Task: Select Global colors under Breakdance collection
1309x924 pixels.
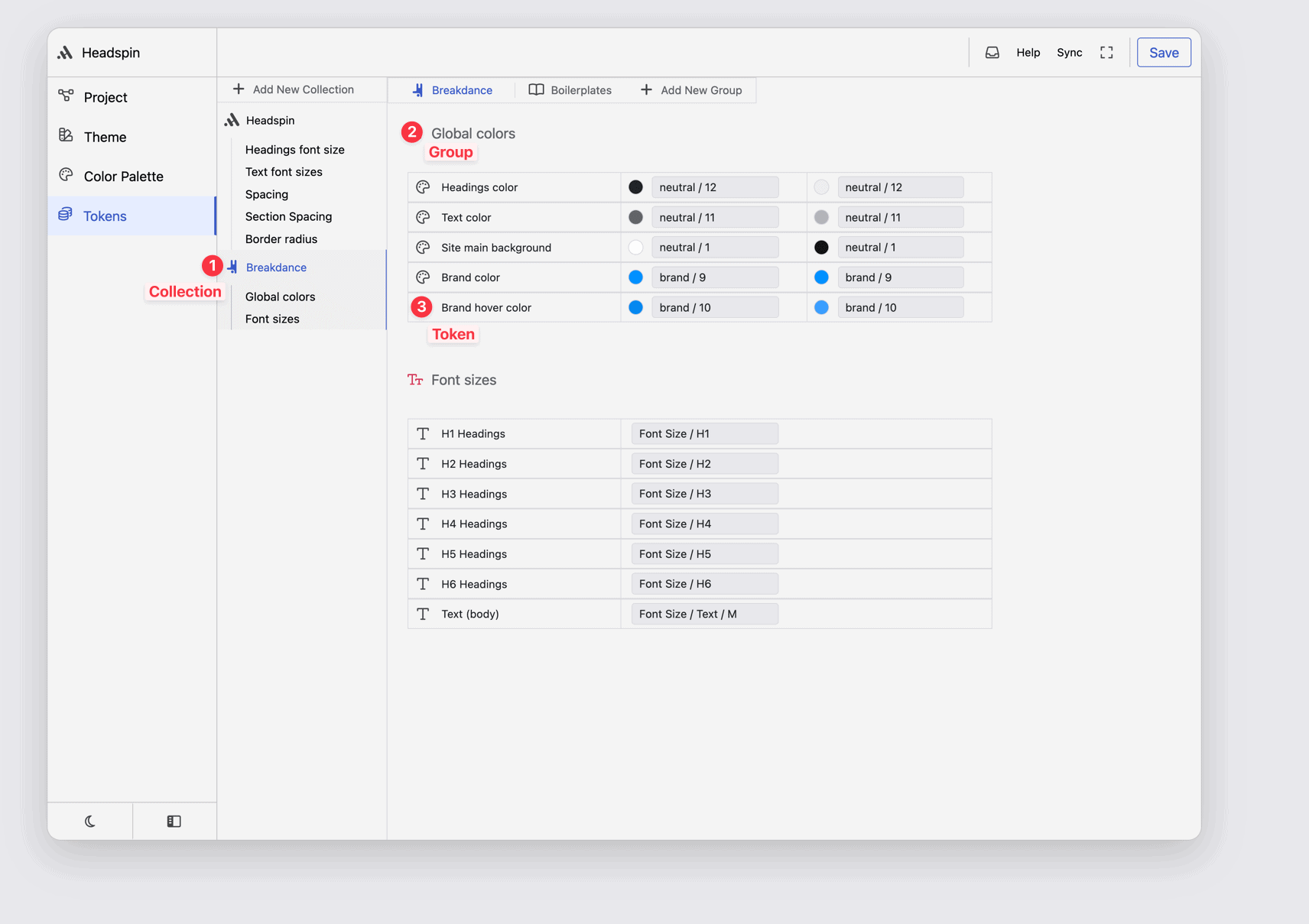Action: click(x=280, y=297)
